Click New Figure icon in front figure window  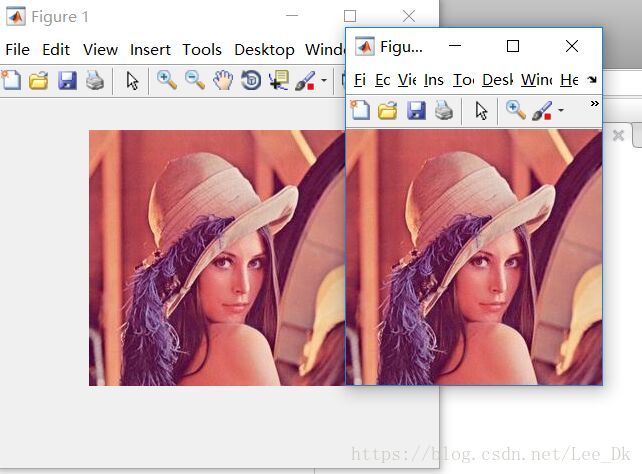(360, 110)
